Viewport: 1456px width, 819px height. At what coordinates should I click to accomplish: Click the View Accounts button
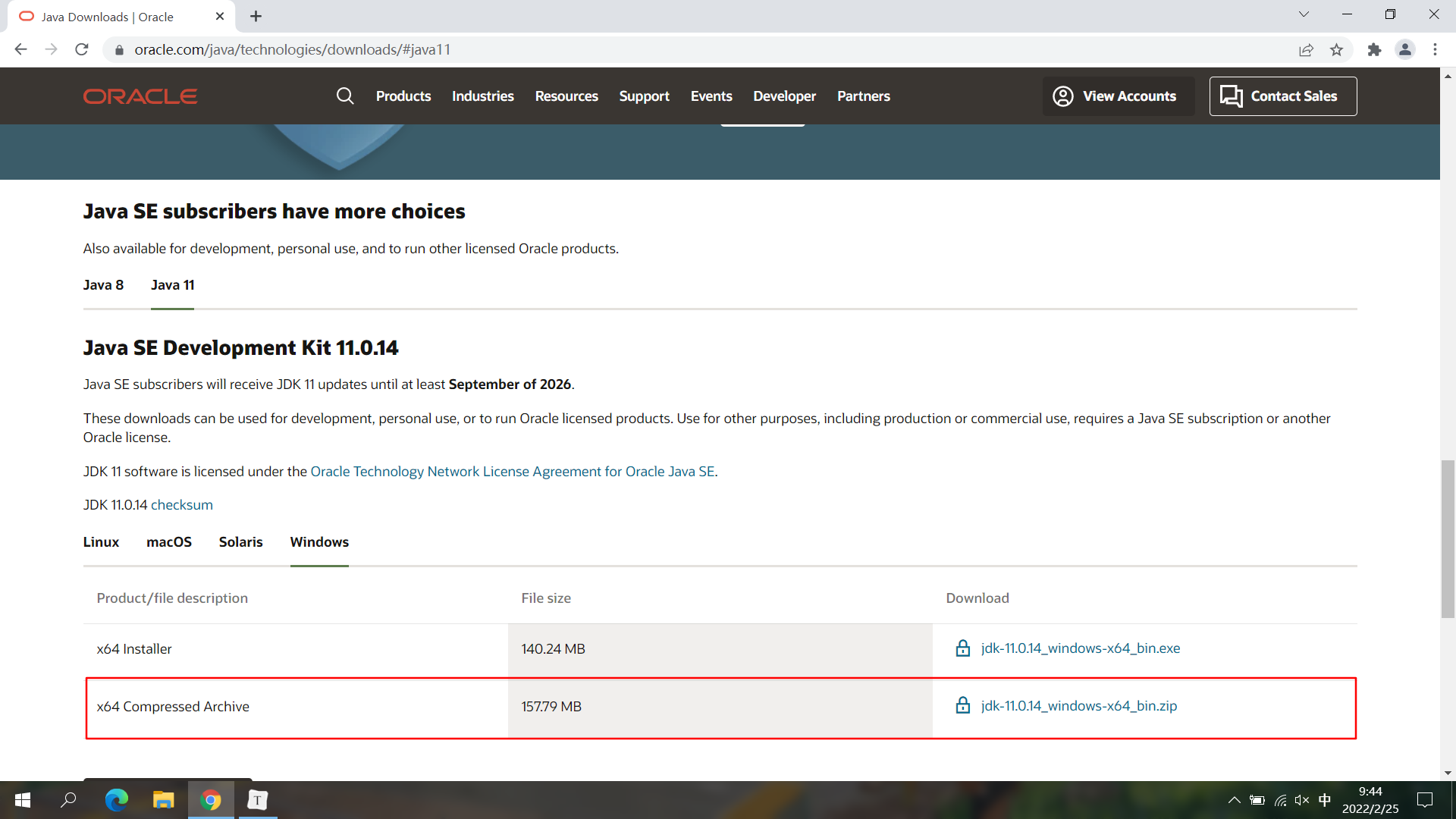[x=1119, y=96]
